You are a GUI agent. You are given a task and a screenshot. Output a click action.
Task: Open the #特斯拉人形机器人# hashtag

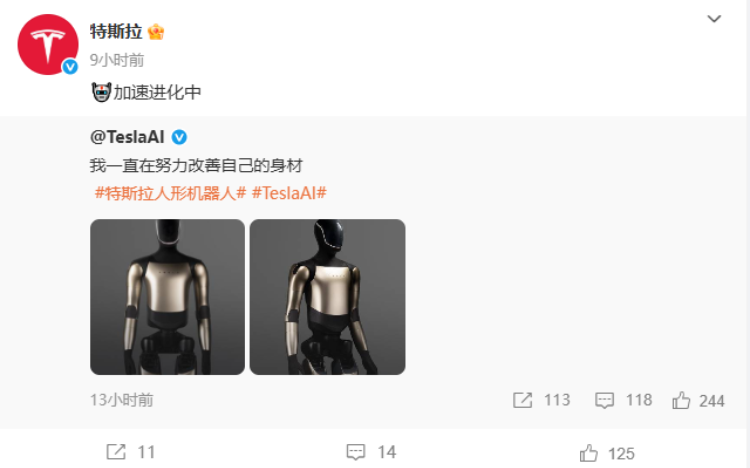170,193
